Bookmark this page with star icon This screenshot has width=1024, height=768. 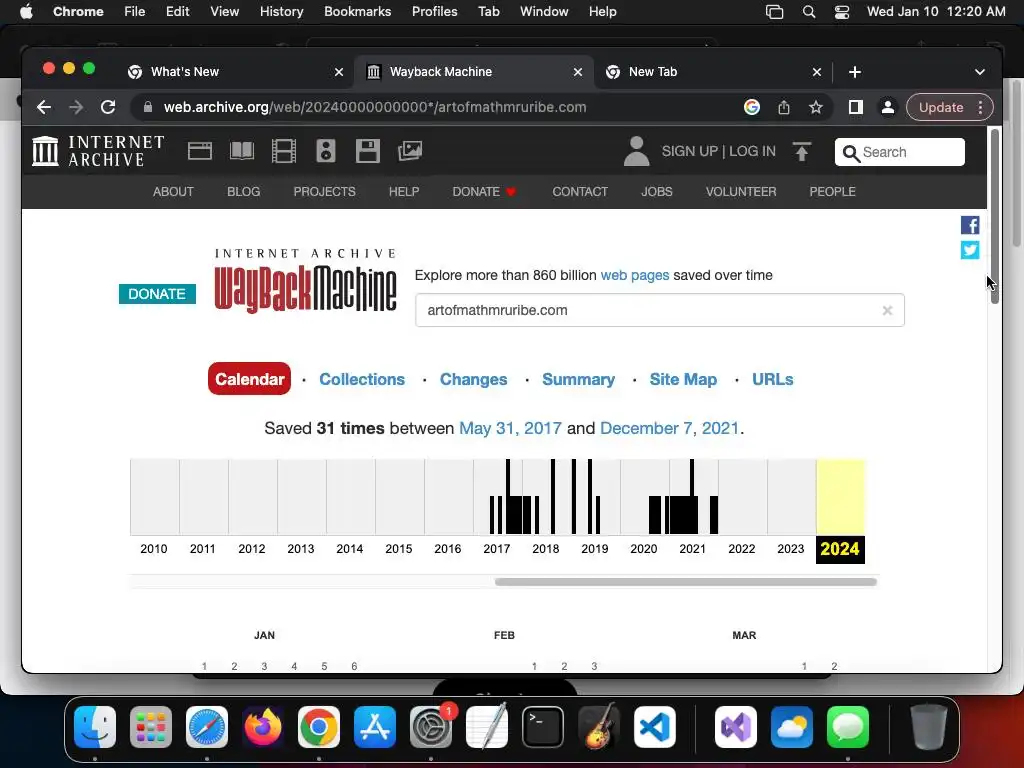click(816, 108)
